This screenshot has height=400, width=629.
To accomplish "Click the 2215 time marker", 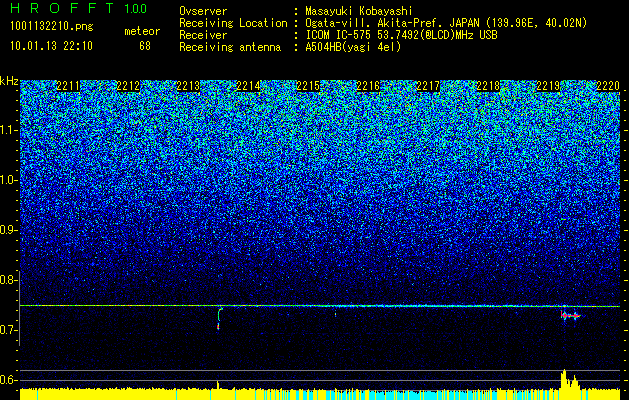I will click(x=308, y=86).
